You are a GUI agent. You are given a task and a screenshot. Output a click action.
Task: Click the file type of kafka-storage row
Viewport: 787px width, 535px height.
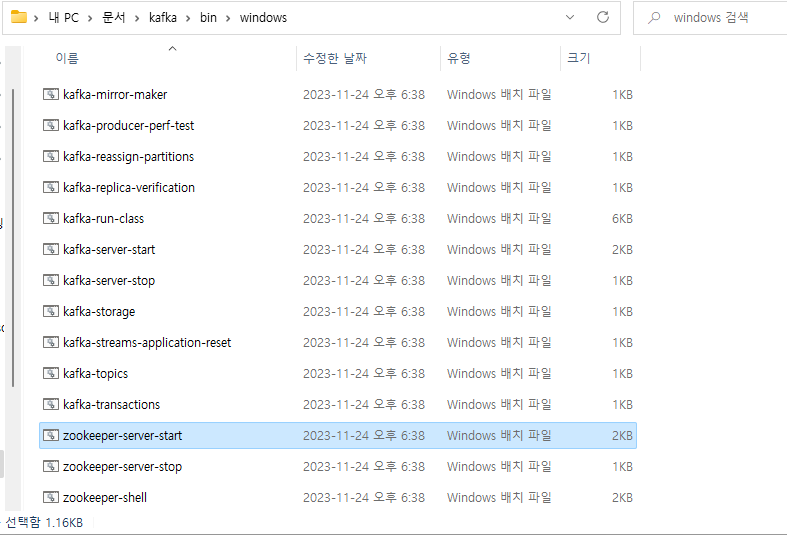pos(499,312)
